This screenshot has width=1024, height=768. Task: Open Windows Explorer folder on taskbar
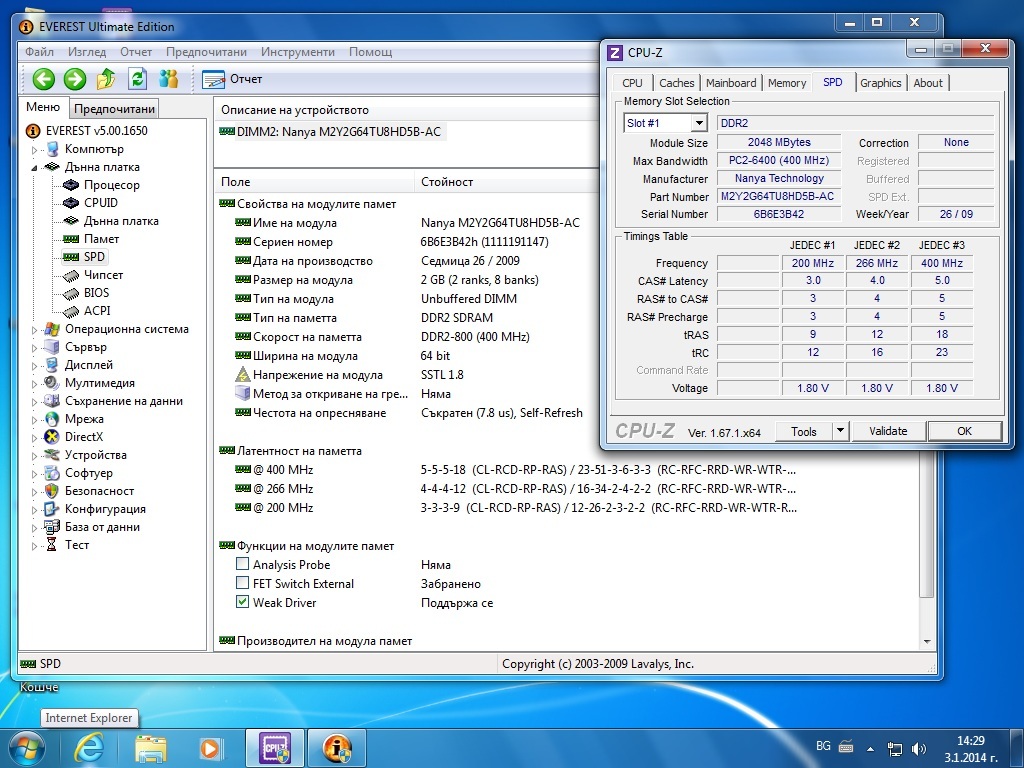(150, 748)
